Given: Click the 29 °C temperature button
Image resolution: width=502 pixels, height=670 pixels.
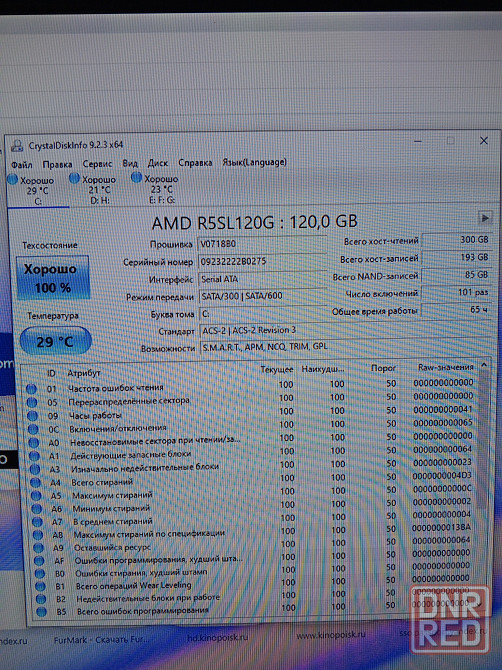Looking at the screenshot, I should pos(56,341).
